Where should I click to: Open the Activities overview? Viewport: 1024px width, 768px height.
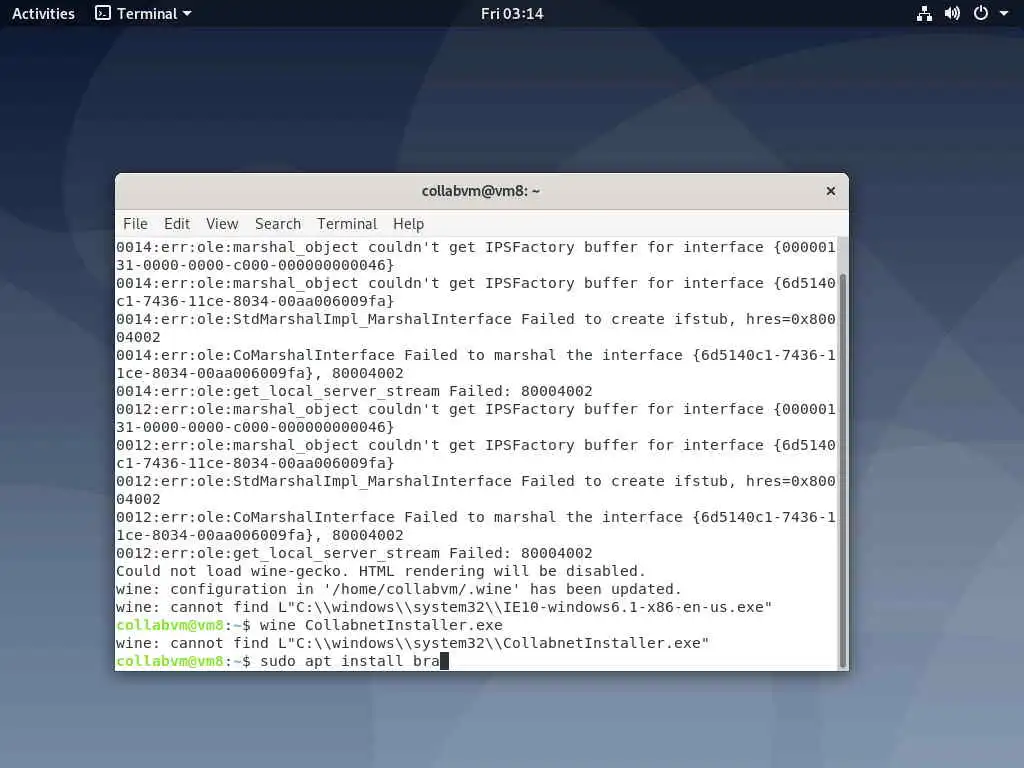[43, 14]
